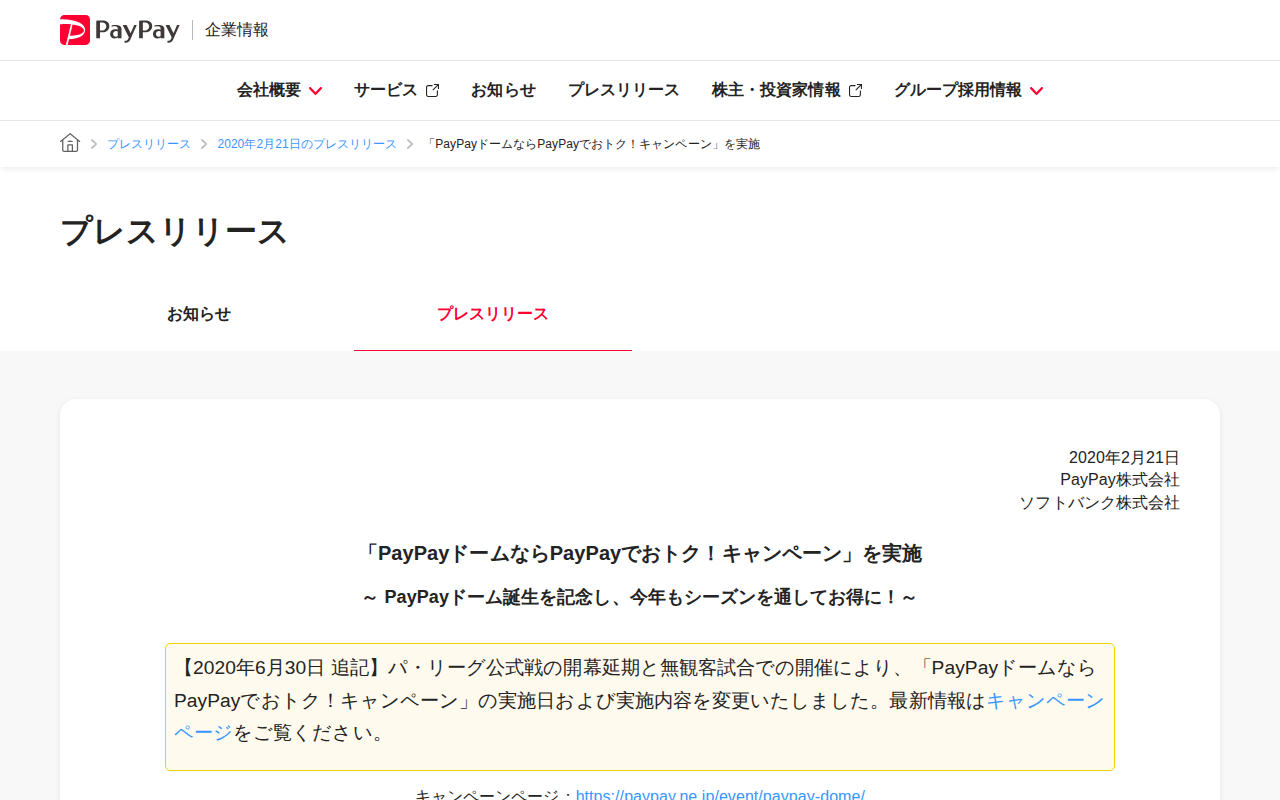Click the プレスリリース page heading
The image size is (1280, 800).
click(x=174, y=231)
